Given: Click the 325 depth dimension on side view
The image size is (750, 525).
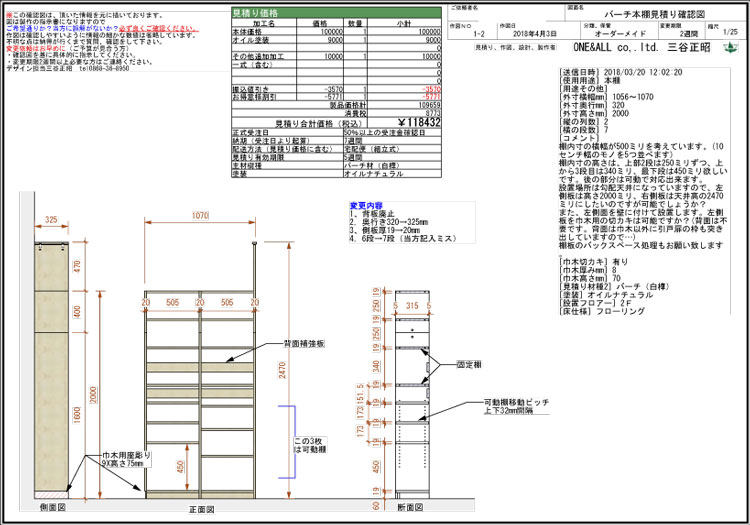Looking at the screenshot, I should coord(51,219).
